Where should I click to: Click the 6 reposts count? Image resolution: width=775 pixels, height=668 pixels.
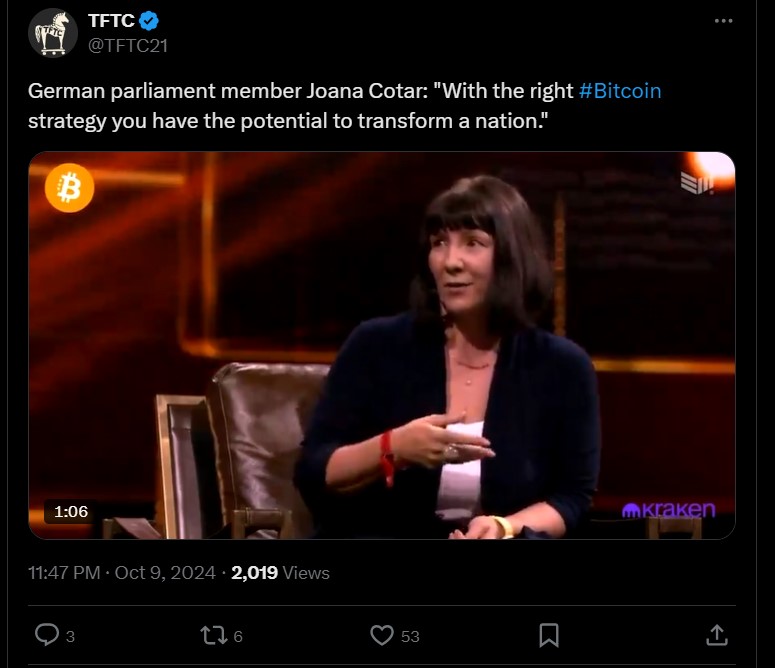pos(238,636)
